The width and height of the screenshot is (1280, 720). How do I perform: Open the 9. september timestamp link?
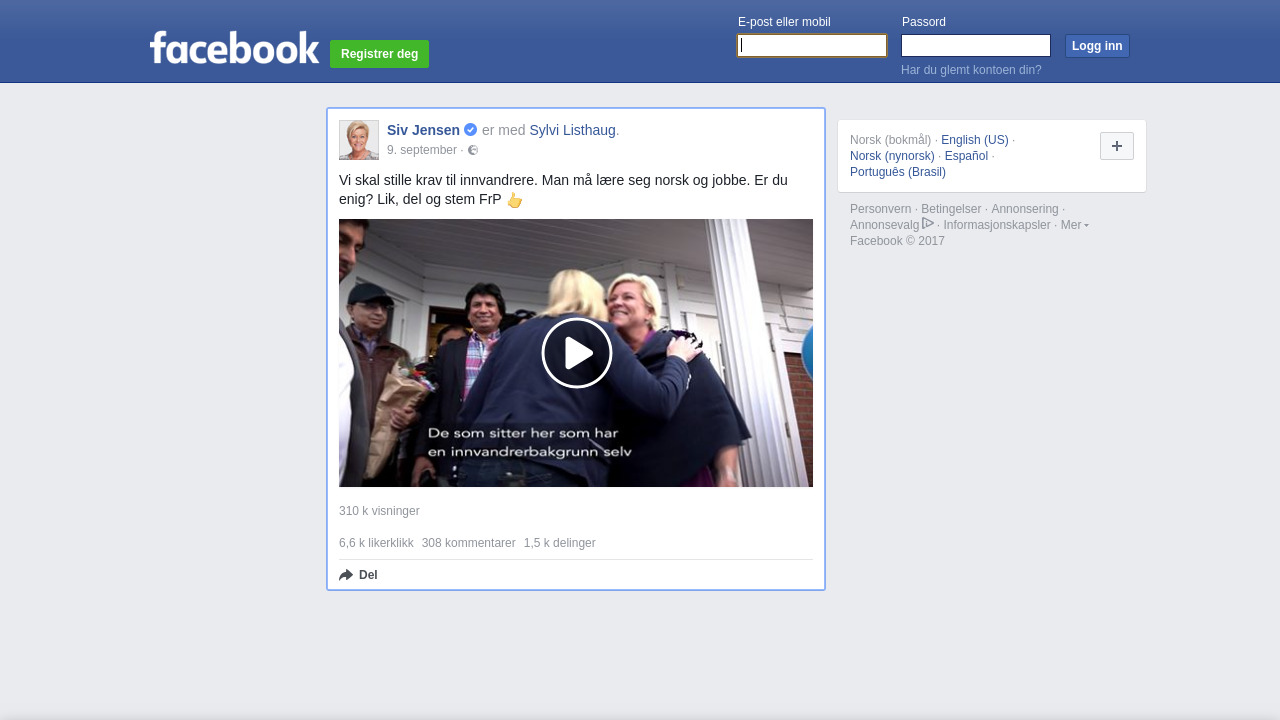click(422, 150)
